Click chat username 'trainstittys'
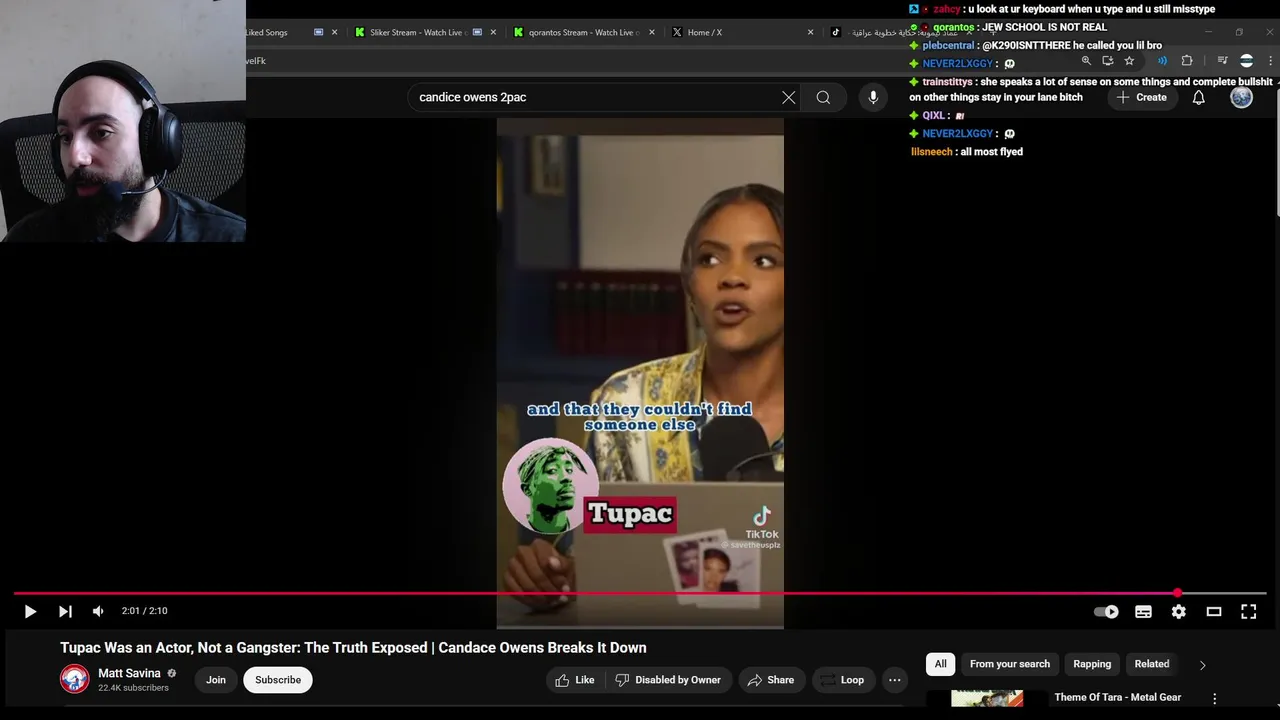This screenshot has height=720, width=1280. click(948, 82)
